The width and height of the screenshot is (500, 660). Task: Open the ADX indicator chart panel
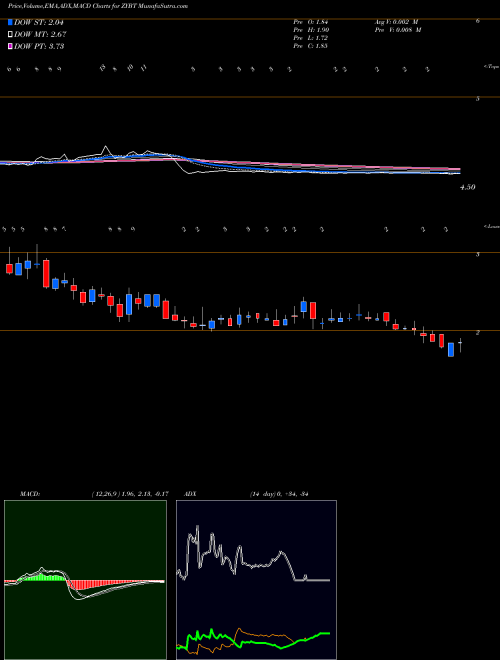256,580
